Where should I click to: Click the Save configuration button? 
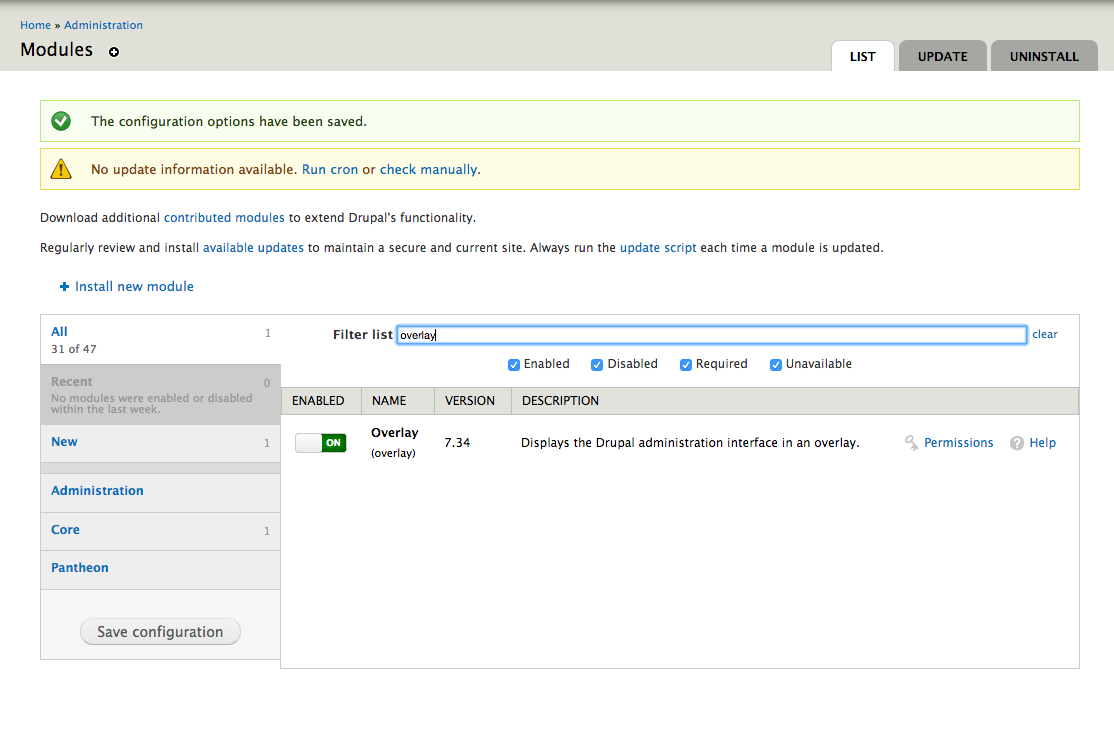[160, 632]
